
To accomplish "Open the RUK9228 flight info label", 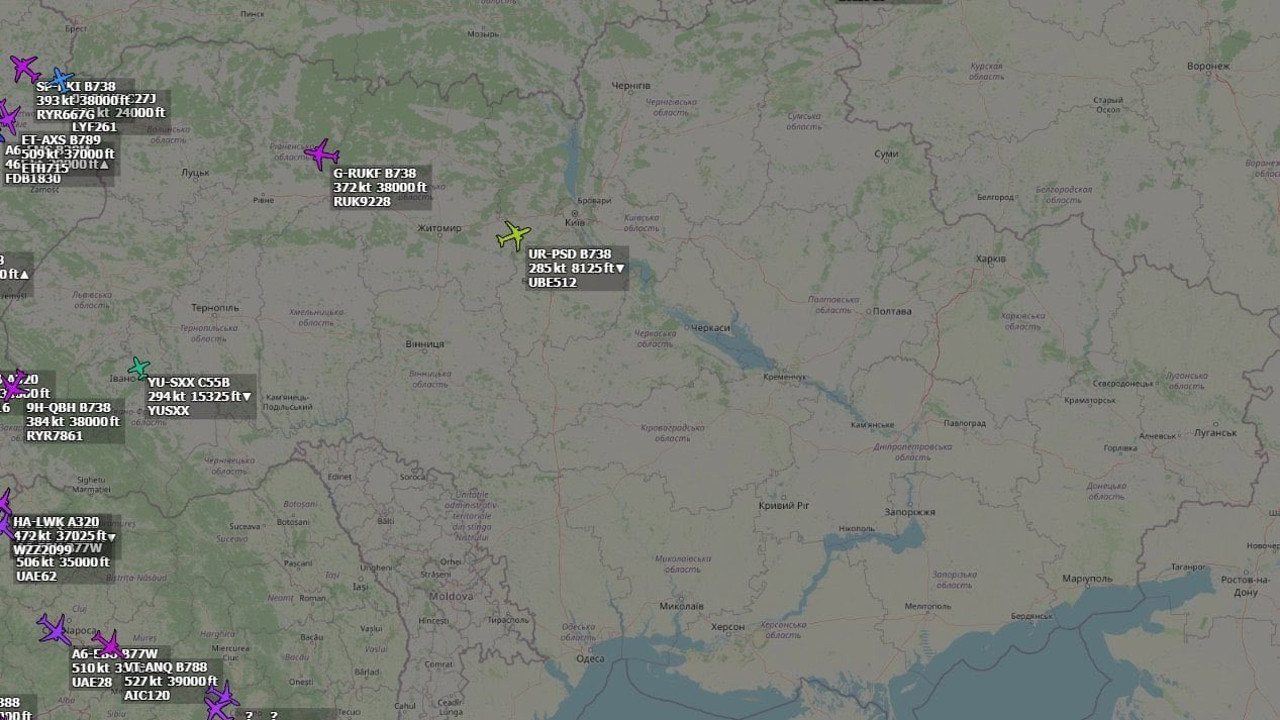I will [381, 188].
